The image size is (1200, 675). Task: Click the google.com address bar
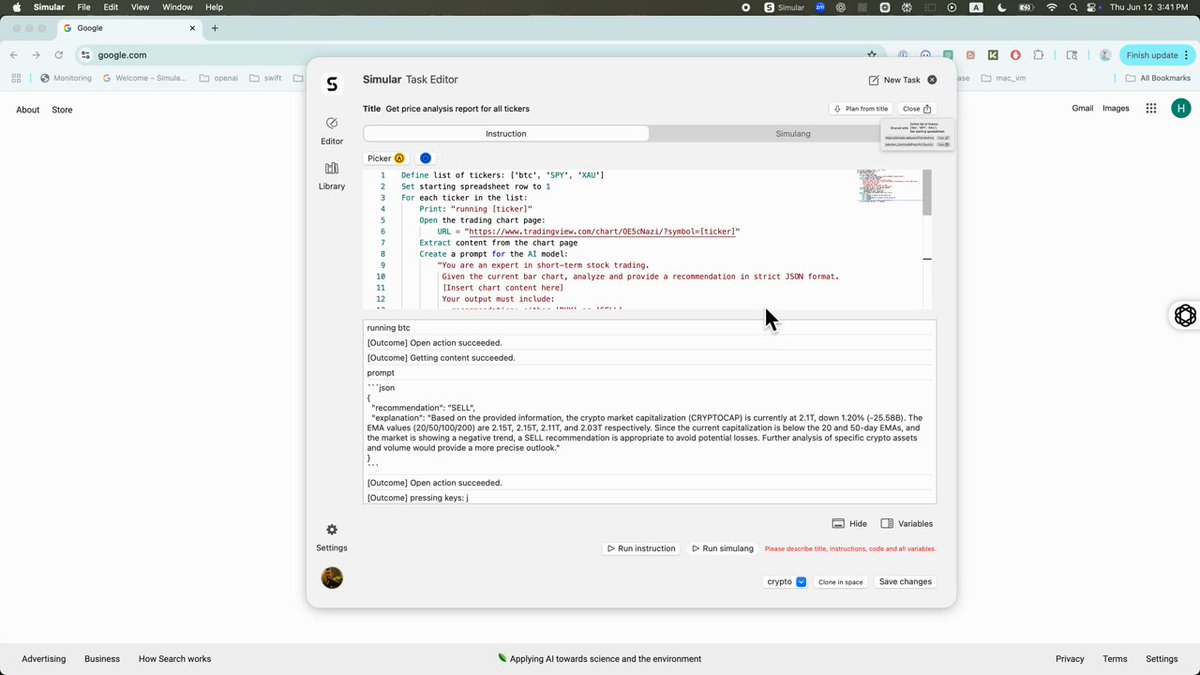click(x=470, y=55)
